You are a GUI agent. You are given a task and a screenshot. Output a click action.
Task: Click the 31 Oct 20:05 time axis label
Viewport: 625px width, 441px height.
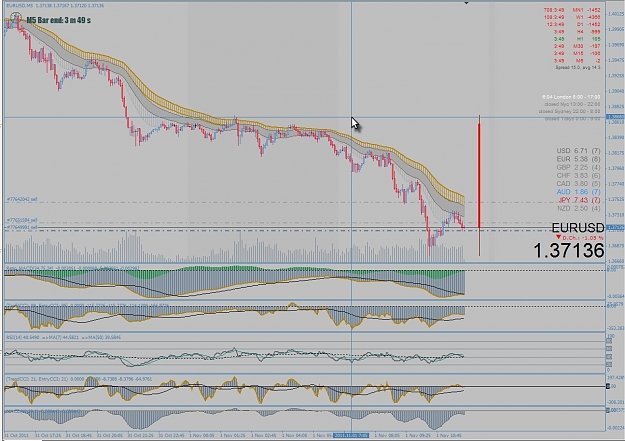coord(110,435)
